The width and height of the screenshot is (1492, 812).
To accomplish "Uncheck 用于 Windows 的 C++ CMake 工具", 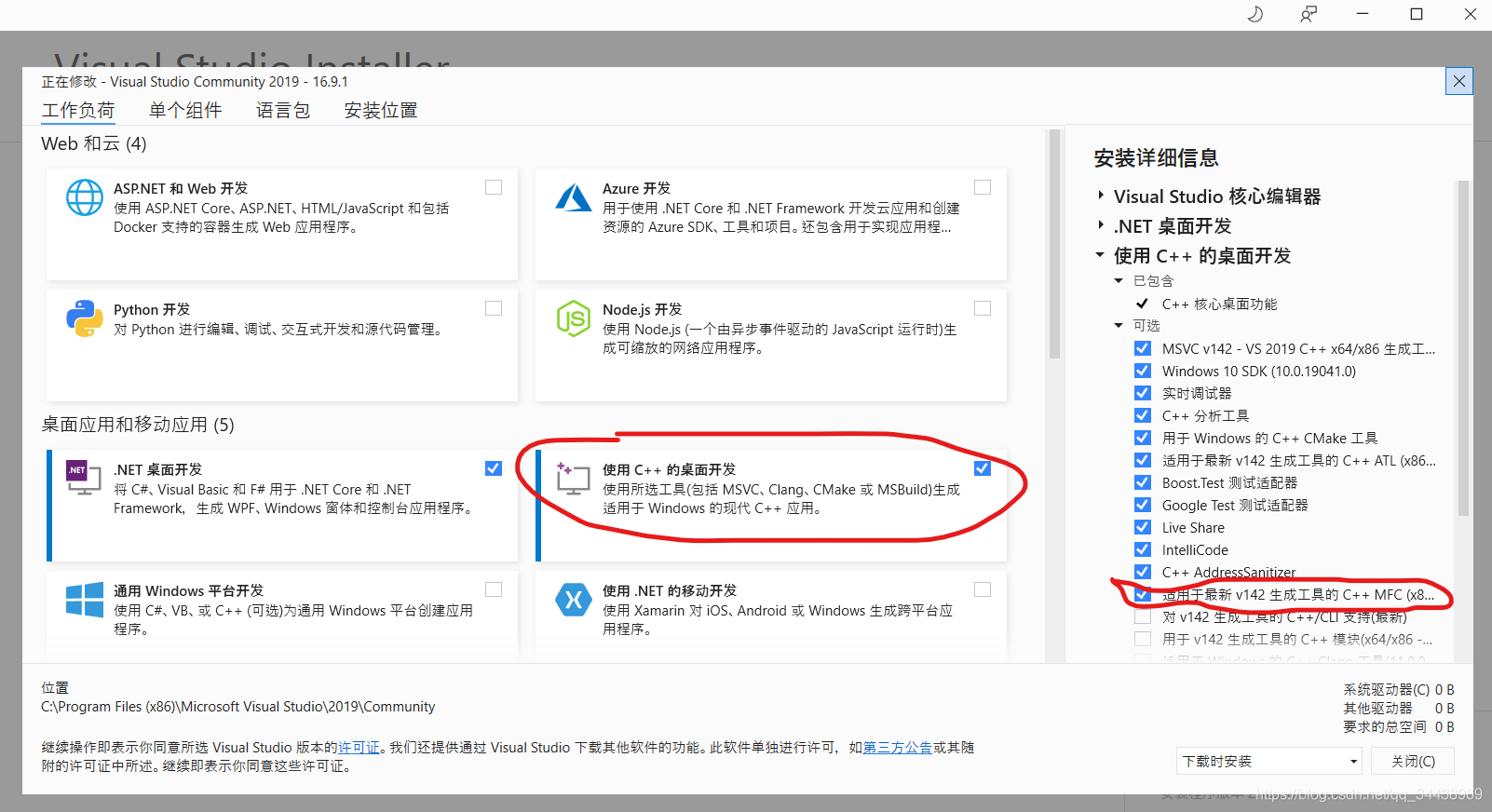I will tap(1143, 438).
